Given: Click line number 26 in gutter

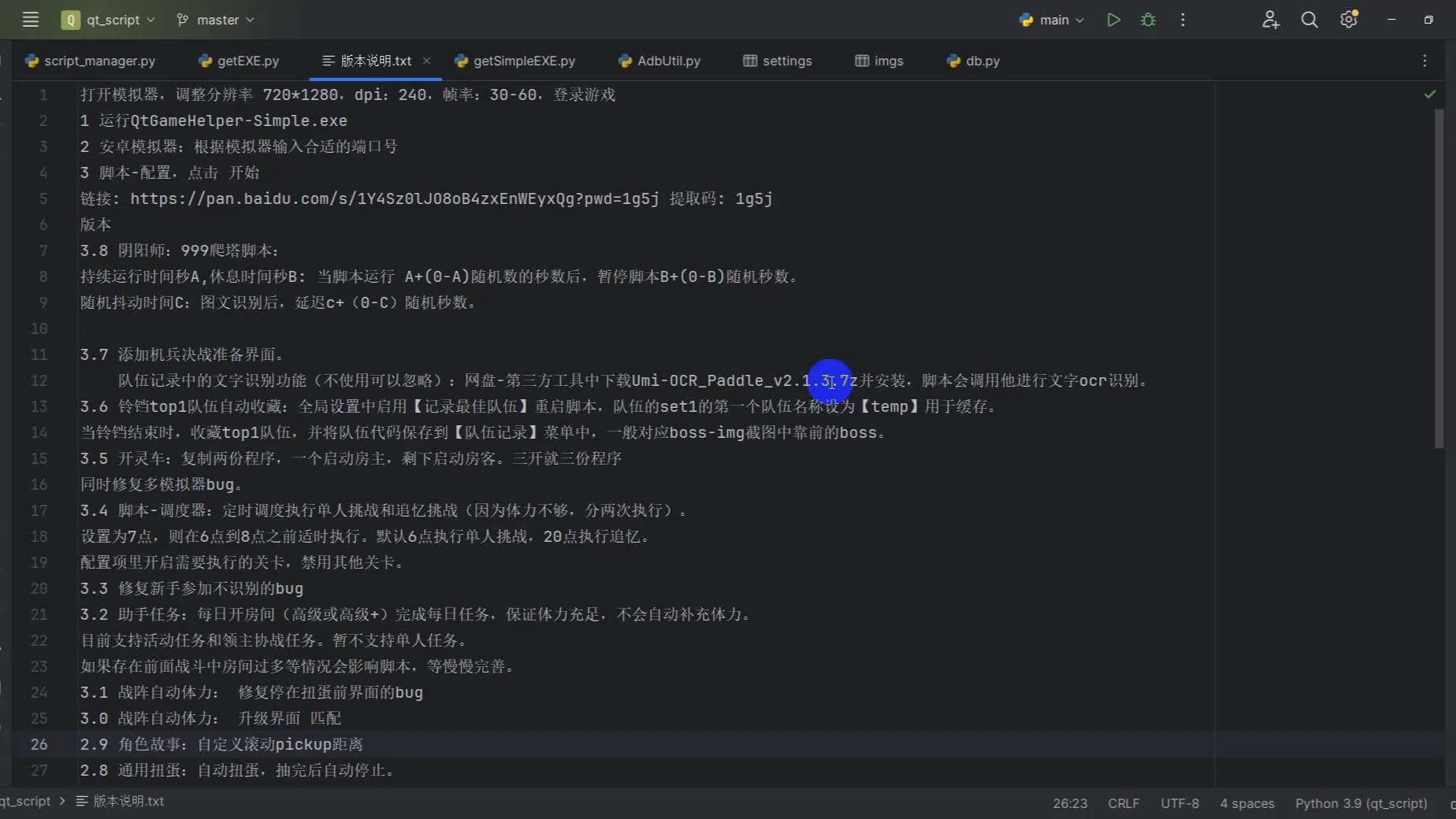Looking at the screenshot, I should [x=39, y=744].
